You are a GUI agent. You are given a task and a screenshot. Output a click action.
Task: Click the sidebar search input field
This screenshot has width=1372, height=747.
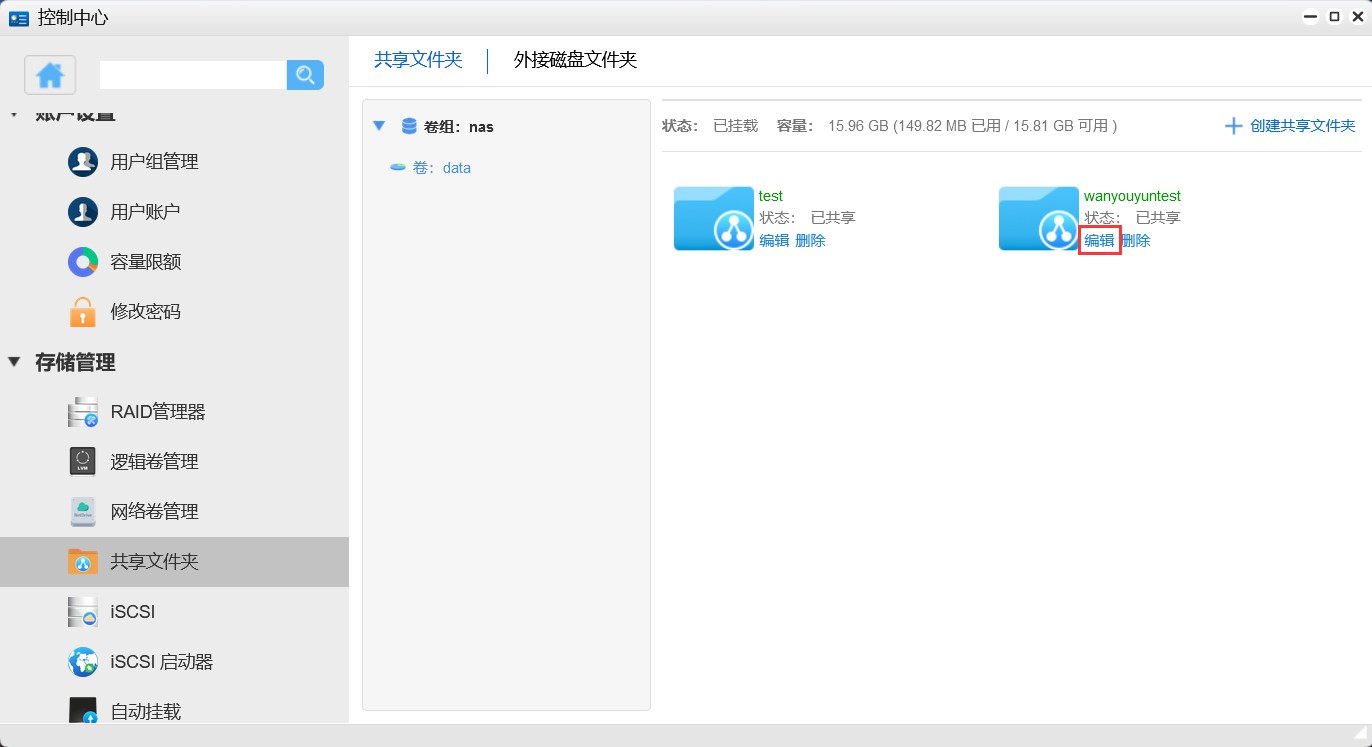tap(192, 75)
